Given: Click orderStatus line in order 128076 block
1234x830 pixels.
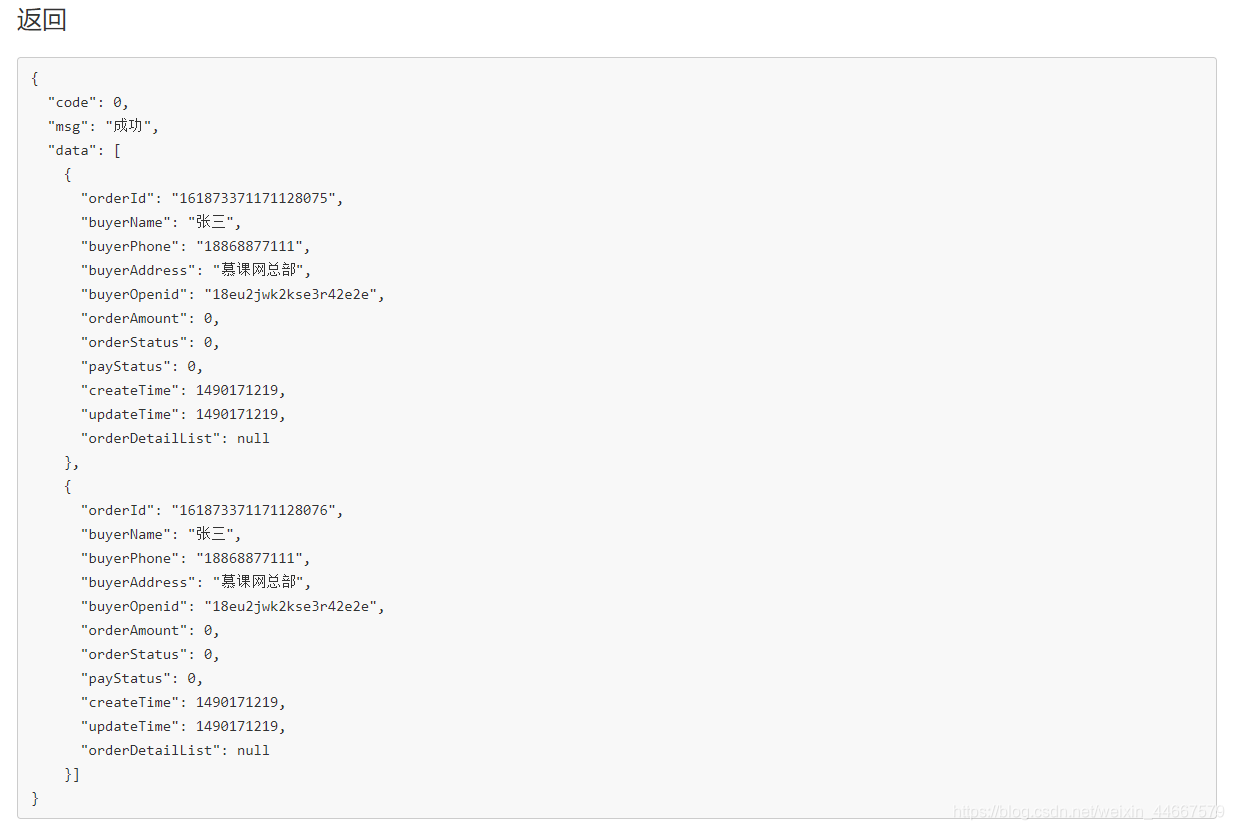Looking at the screenshot, I should point(150,654).
